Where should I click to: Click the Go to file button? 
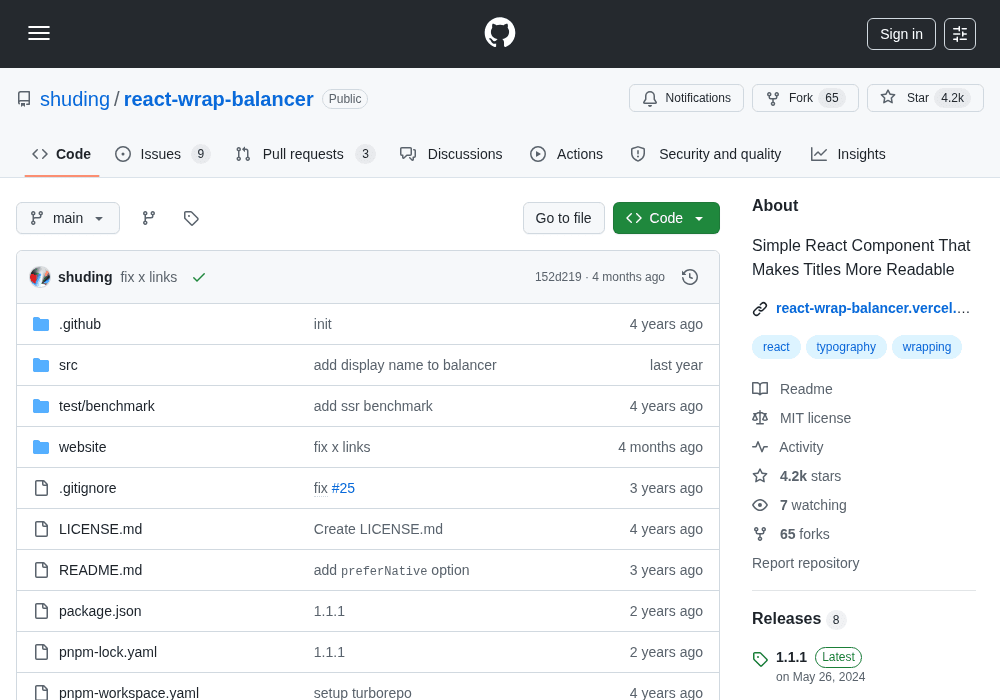[564, 218]
